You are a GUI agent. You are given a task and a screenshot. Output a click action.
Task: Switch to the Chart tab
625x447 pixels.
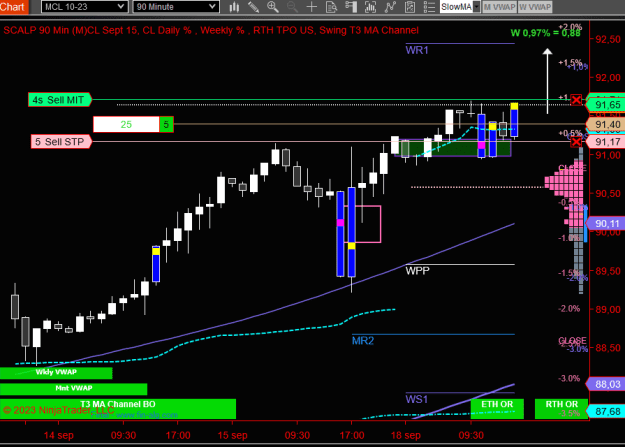14,7
